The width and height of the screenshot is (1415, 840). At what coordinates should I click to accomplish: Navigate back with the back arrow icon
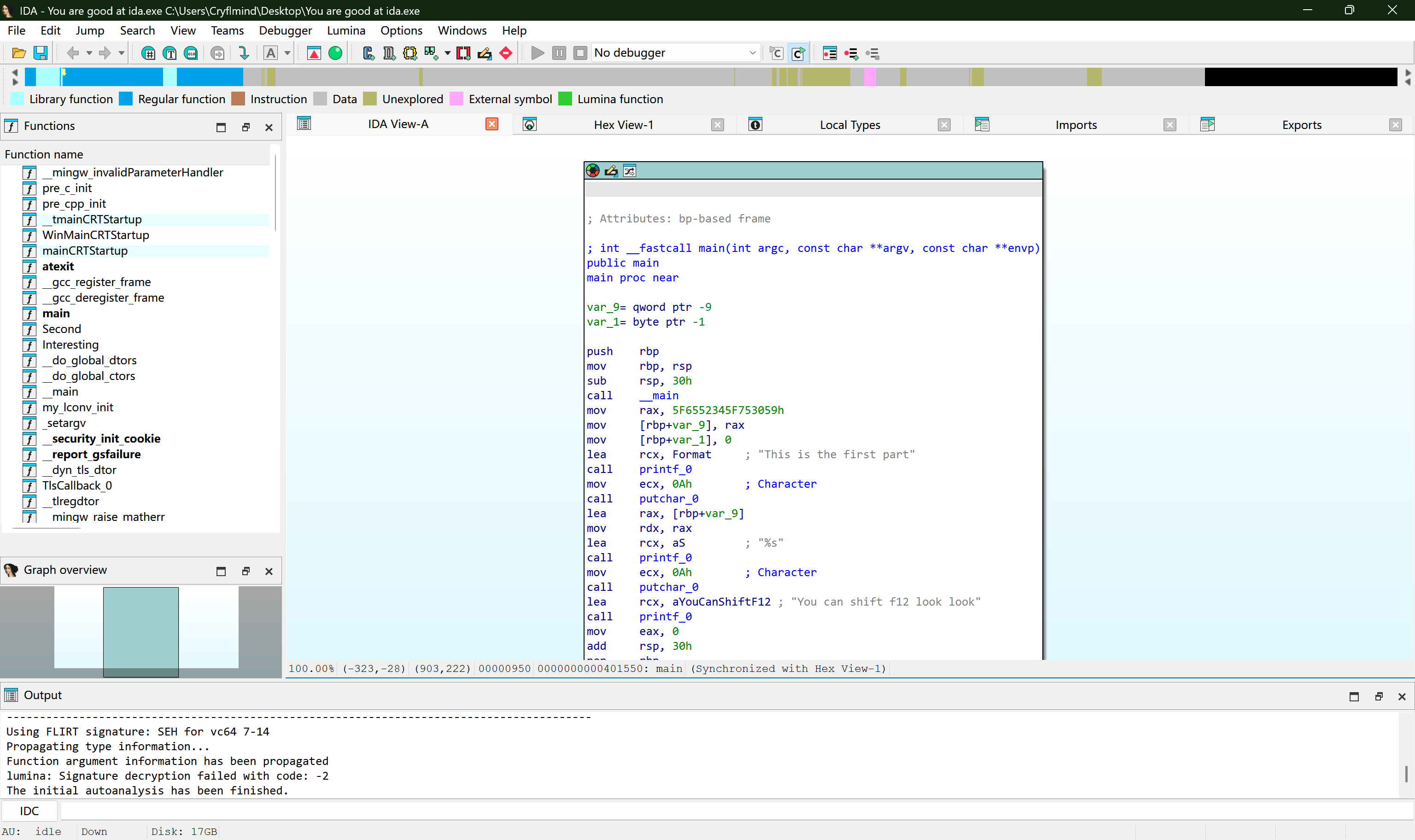pyautogui.click(x=74, y=52)
